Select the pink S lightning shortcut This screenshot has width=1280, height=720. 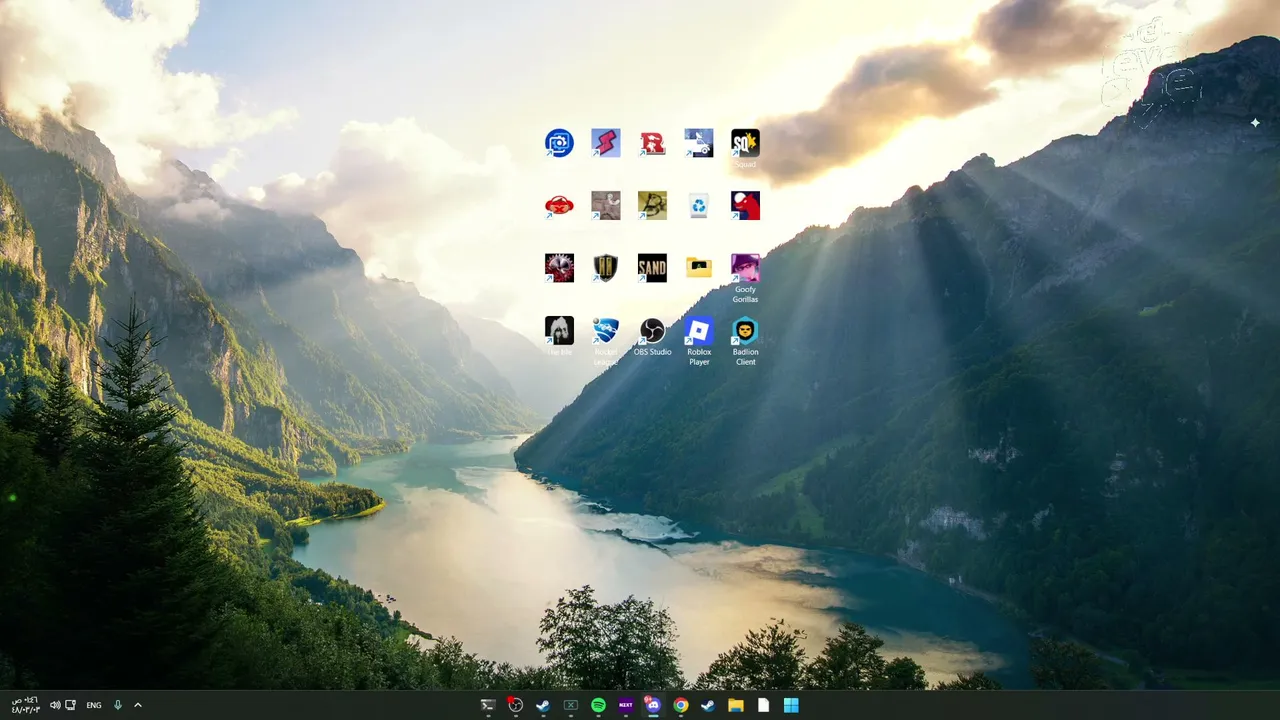[606, 143]
